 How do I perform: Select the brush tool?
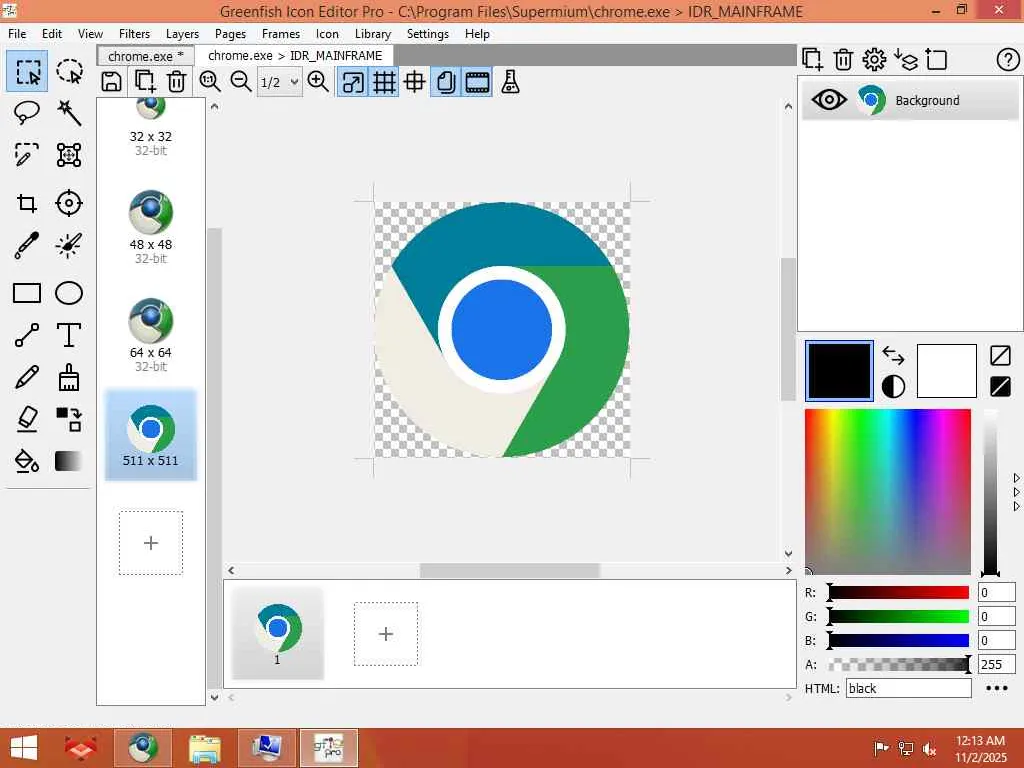(69, 377)
